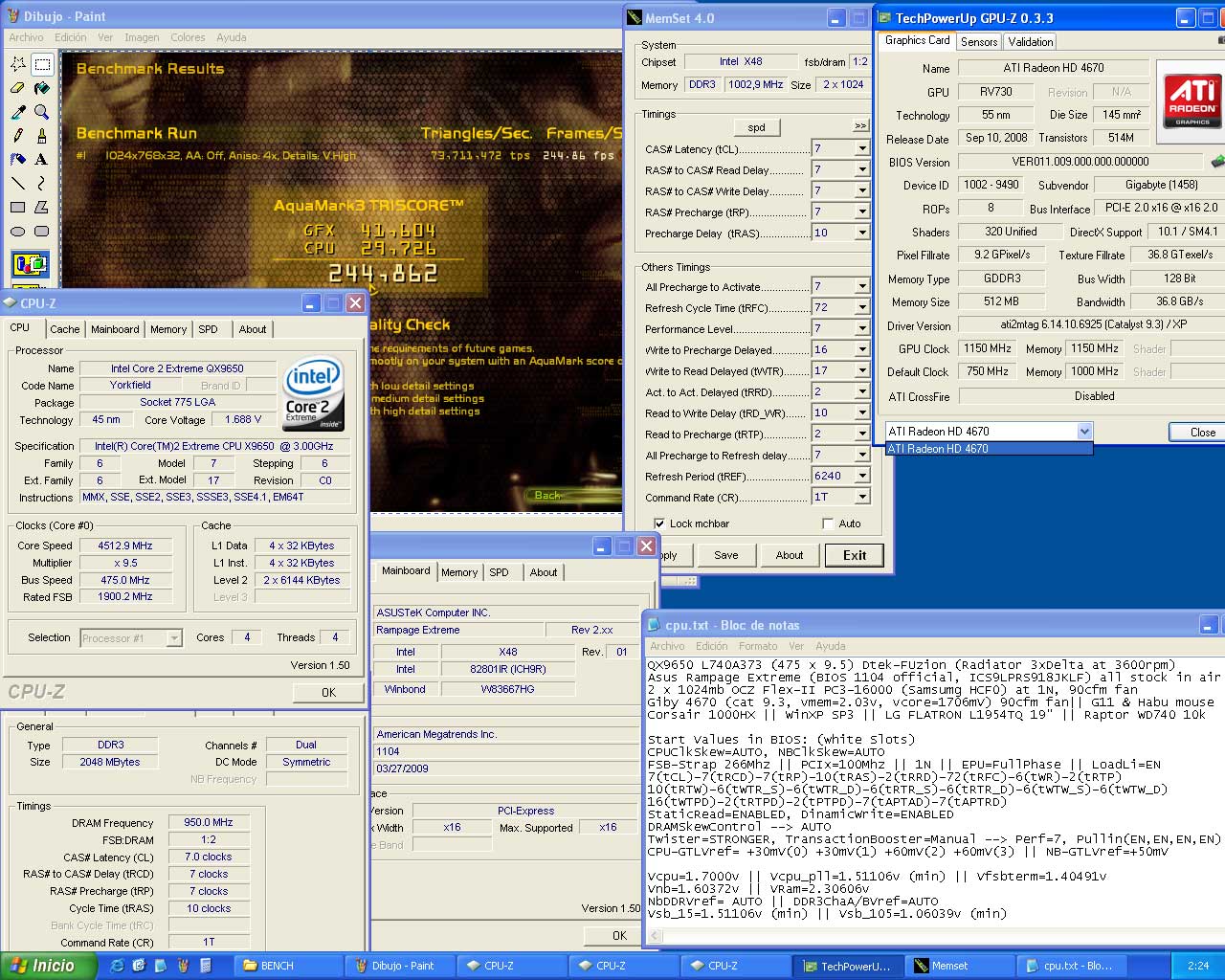Click the Exit button in MemSet
The width and height of the screenshot is (1225, 980).
coord(855,555)
